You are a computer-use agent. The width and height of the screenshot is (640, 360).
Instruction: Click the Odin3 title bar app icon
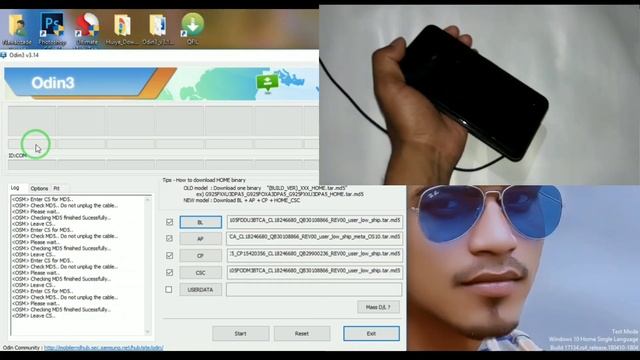coord(4,55)
